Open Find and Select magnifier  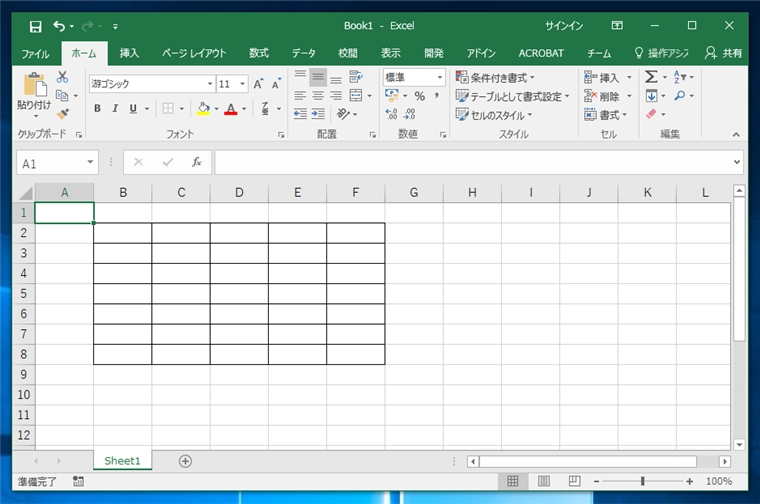point(680,96)
